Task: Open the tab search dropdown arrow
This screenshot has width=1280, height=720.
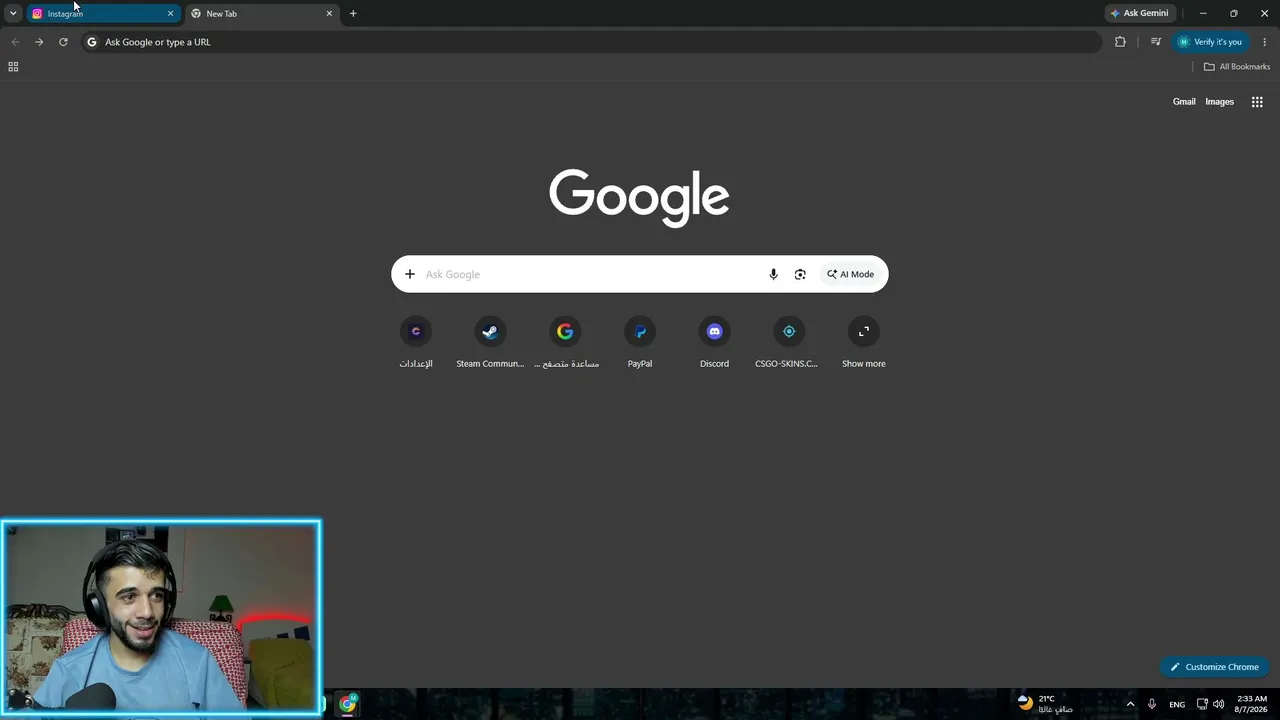Action: [13, 13]
